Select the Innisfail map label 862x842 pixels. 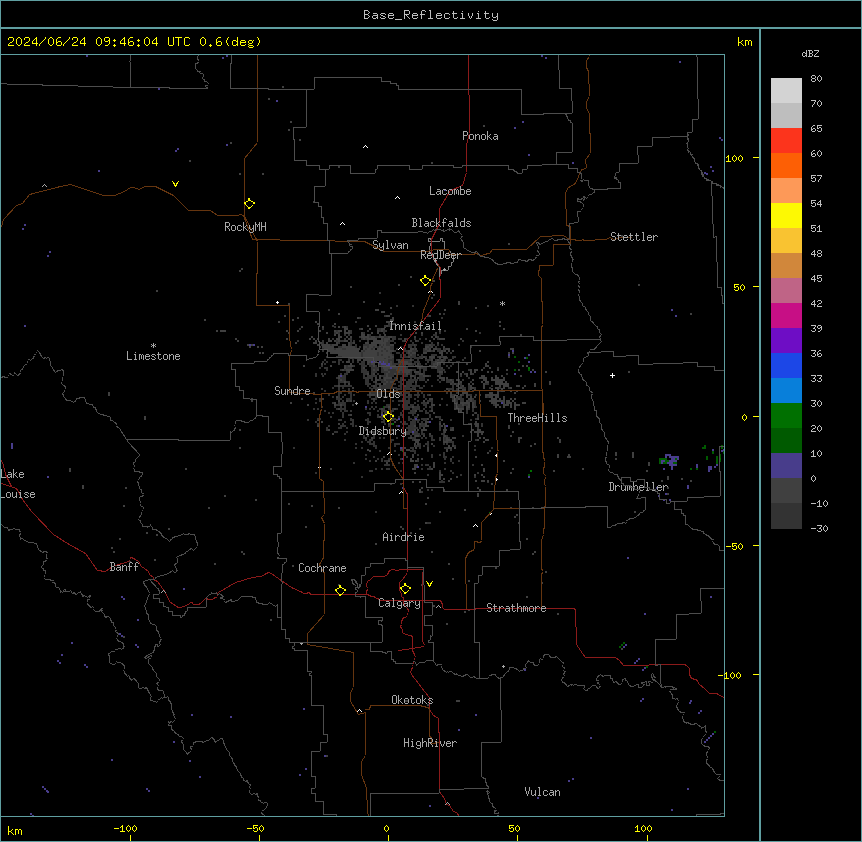pos(415,326)
